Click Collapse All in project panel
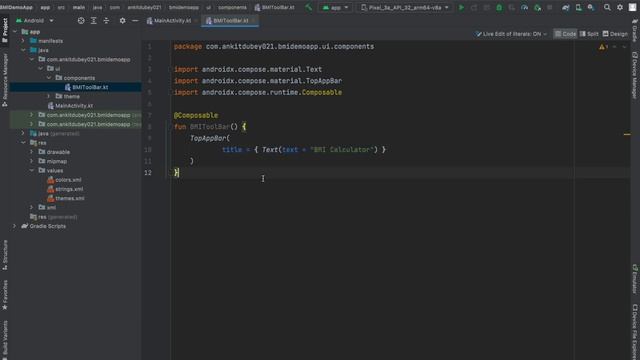Image resolution: width=640 pixels, height=360 pixels. click(106, 20)
